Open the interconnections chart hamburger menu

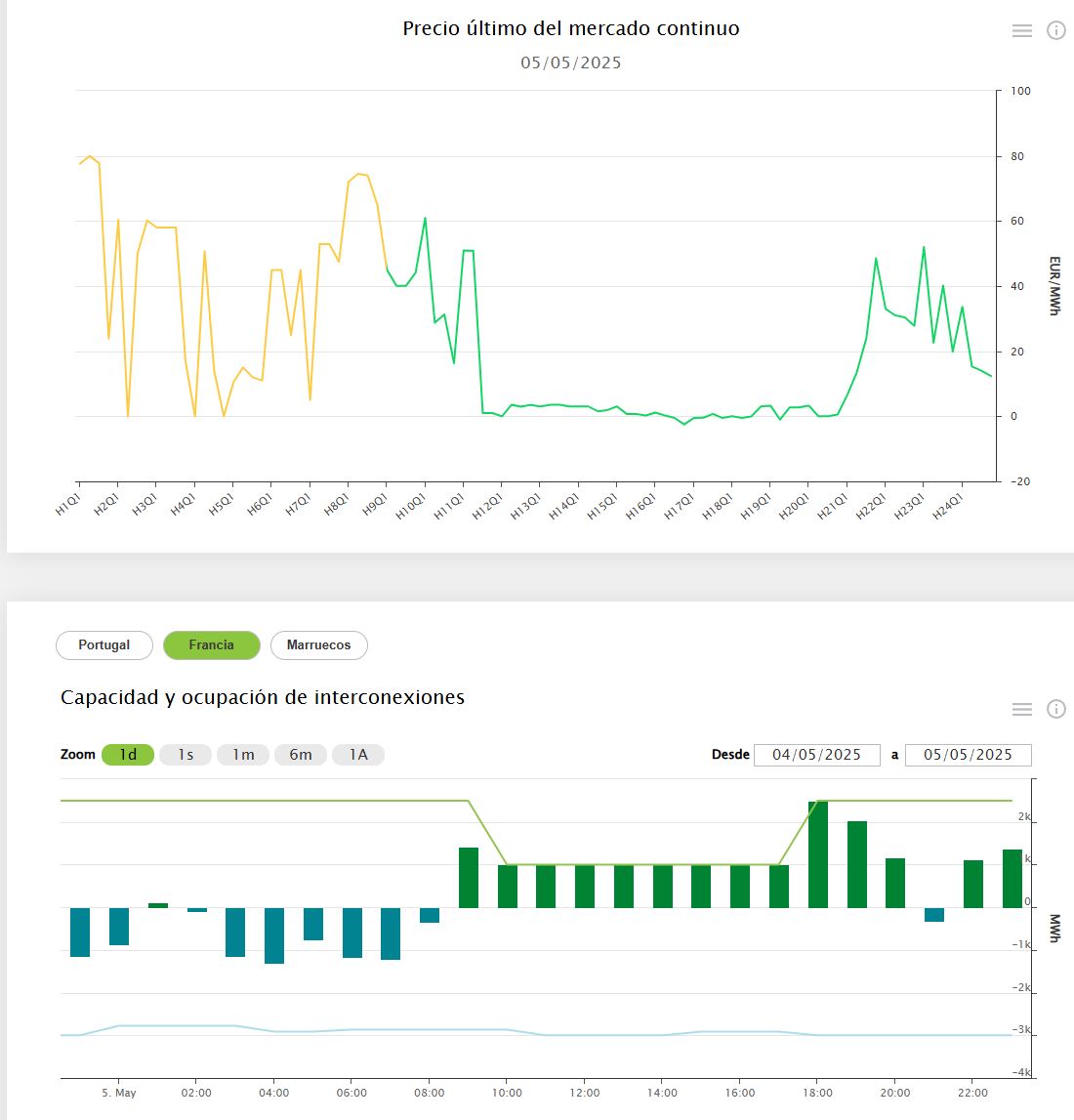(x=1021, y=710)
